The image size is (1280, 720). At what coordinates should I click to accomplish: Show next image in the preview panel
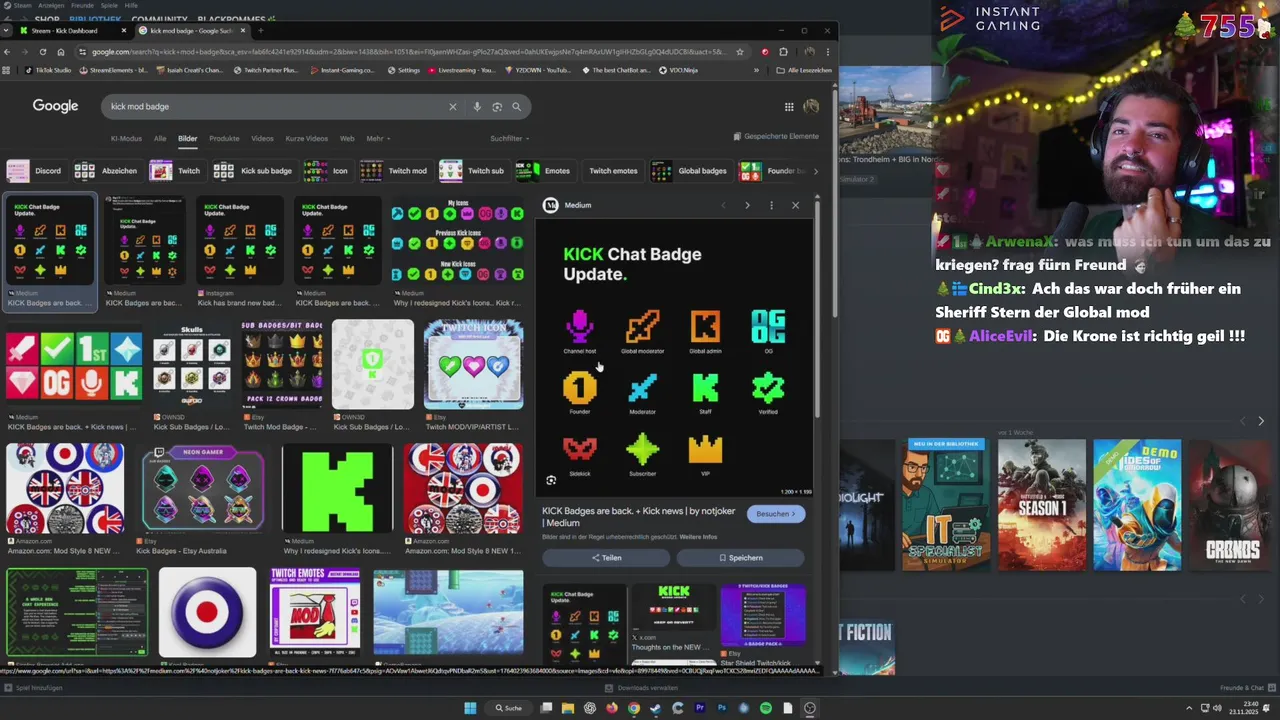(x=747, y=205)
